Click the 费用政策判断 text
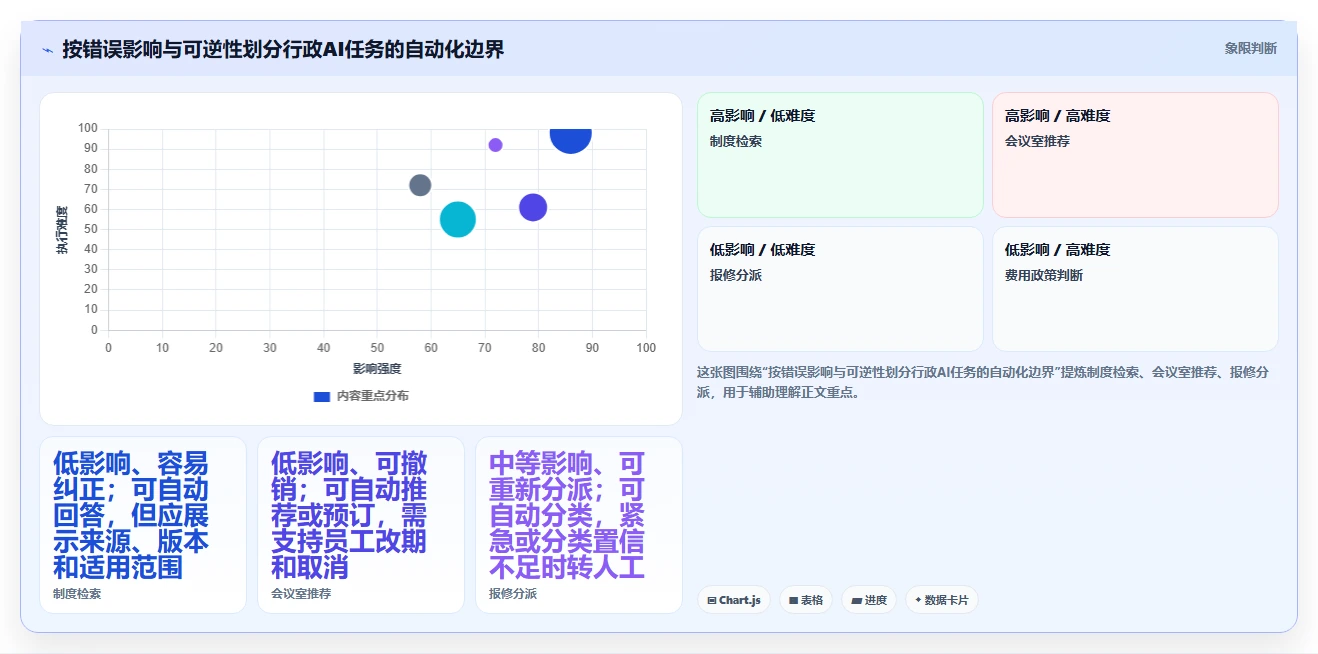Image resolution: width=1318 pixels, height=654 pixels. coord(1044,275)
